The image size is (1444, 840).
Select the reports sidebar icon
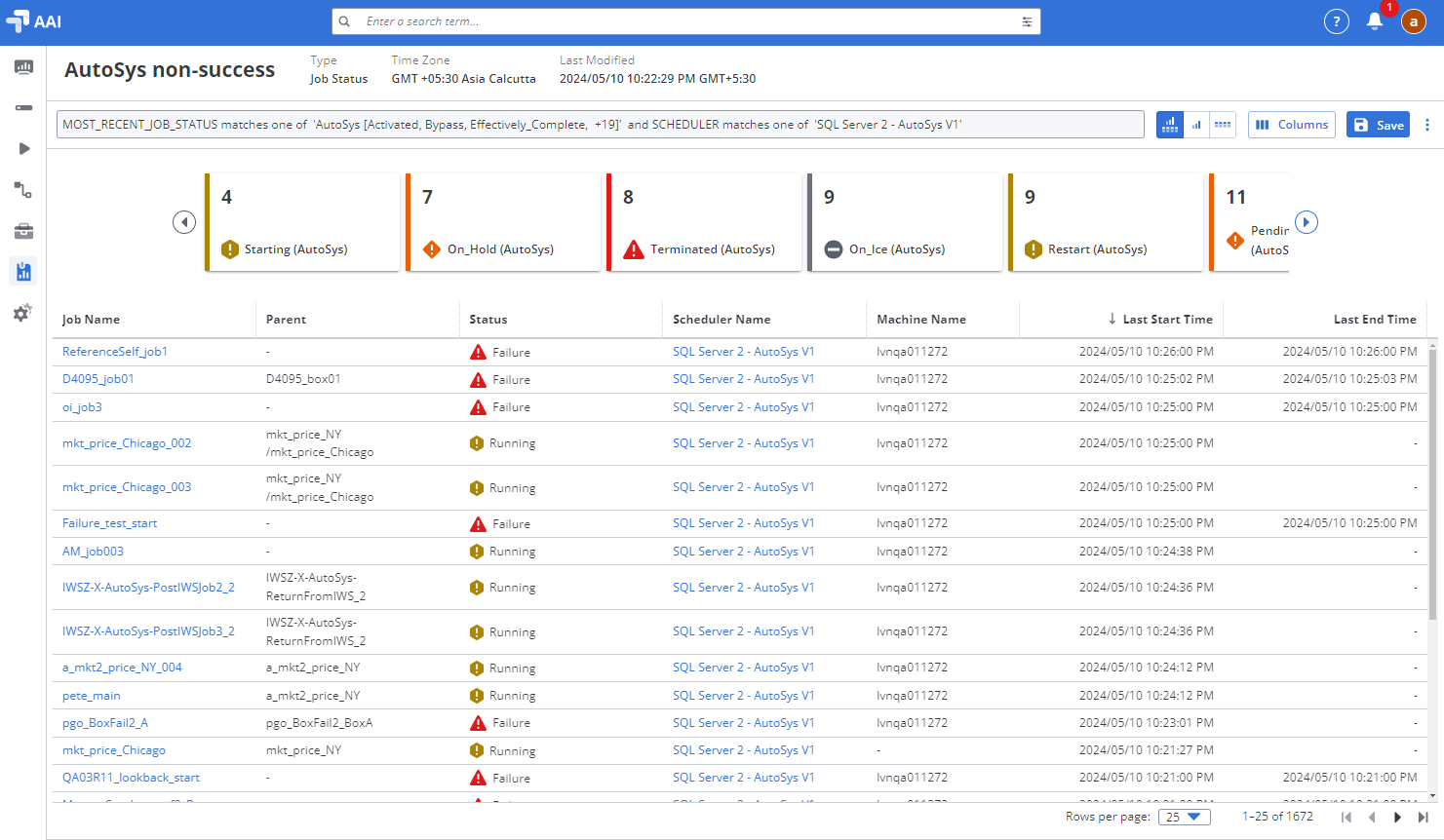(x=23, y=272)
